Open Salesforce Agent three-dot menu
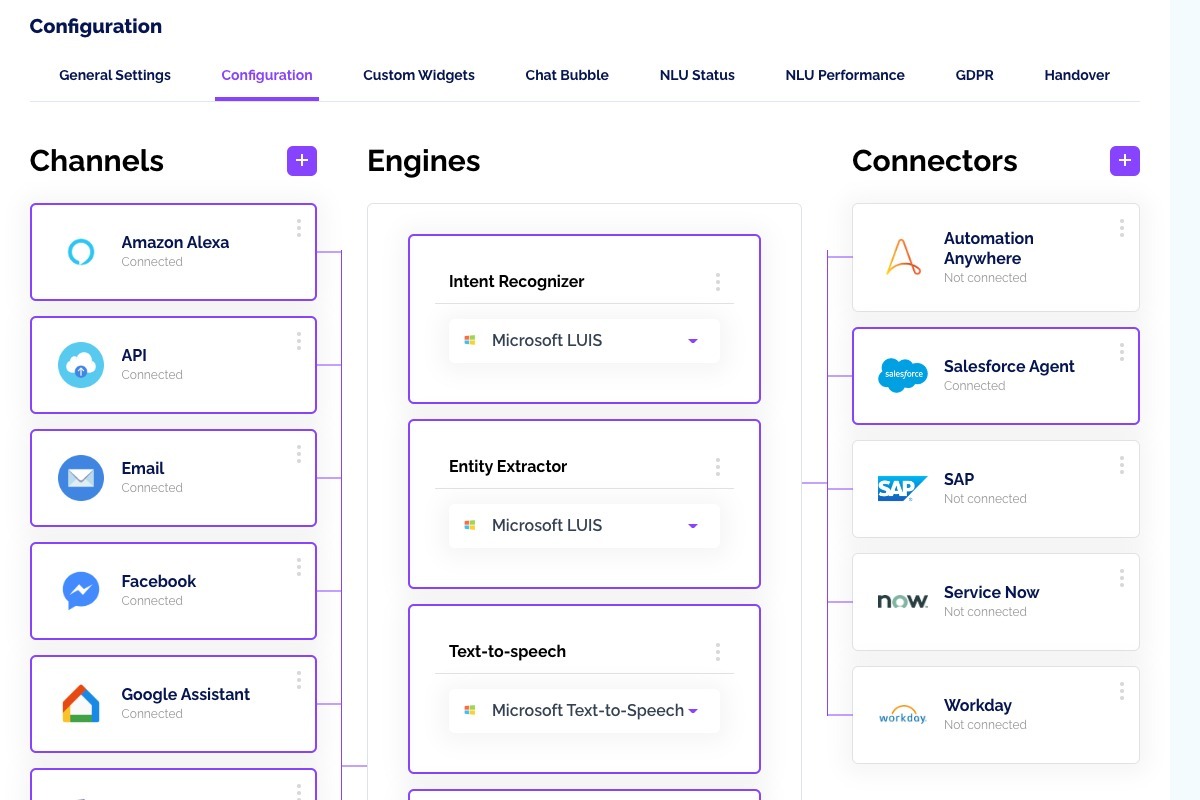The height and width of the screenshot is (800, 1200). point(1121,352)
